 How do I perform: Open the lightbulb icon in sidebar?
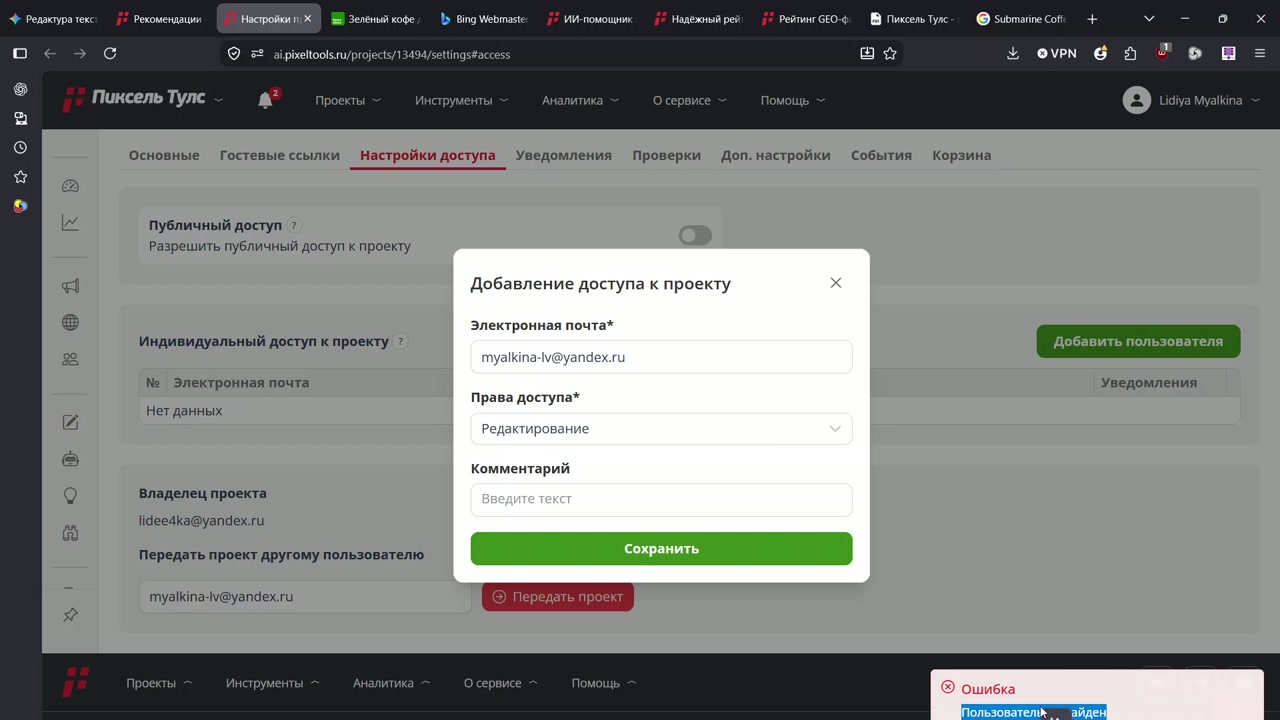[70, 496]
